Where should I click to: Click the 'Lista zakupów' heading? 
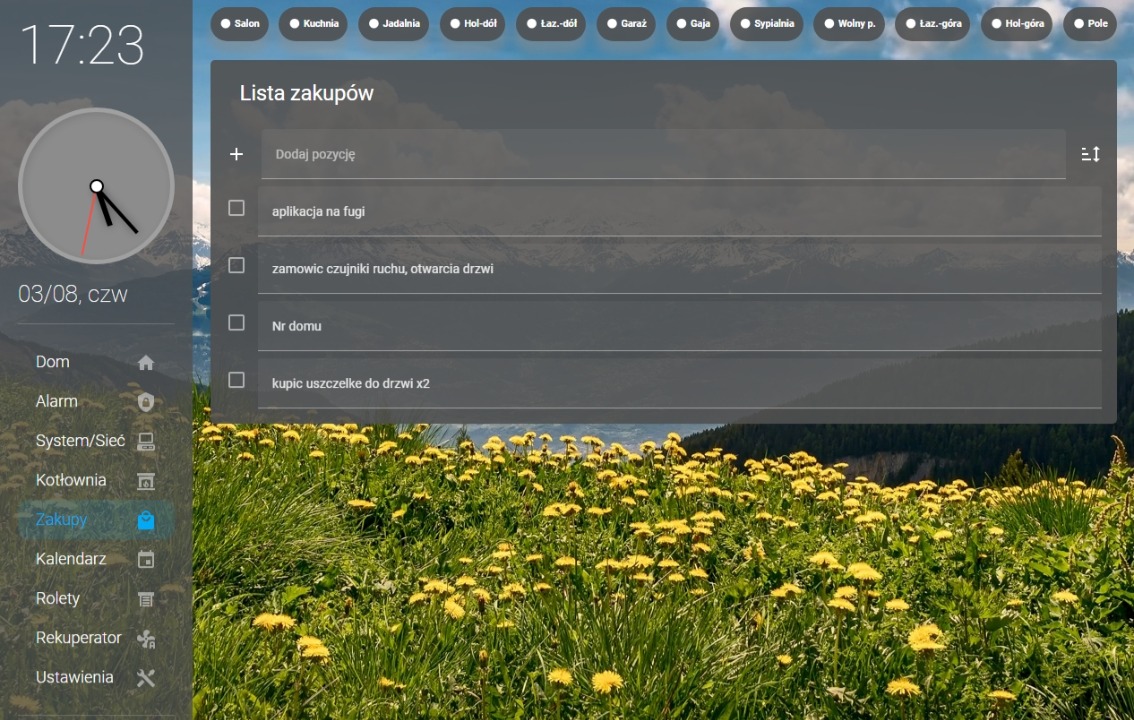click(307, 93)
